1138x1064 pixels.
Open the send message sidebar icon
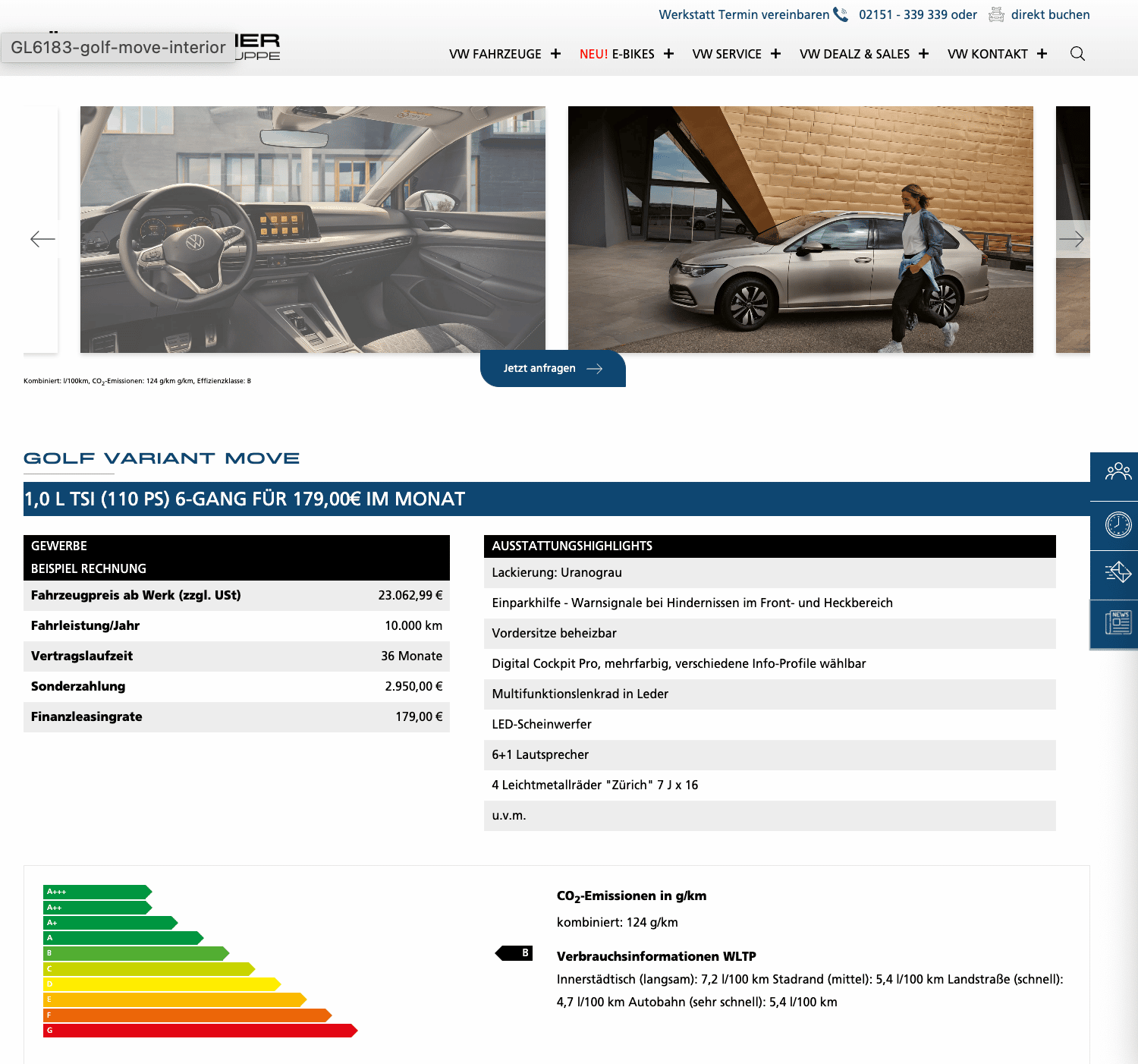click(1118, 573)
